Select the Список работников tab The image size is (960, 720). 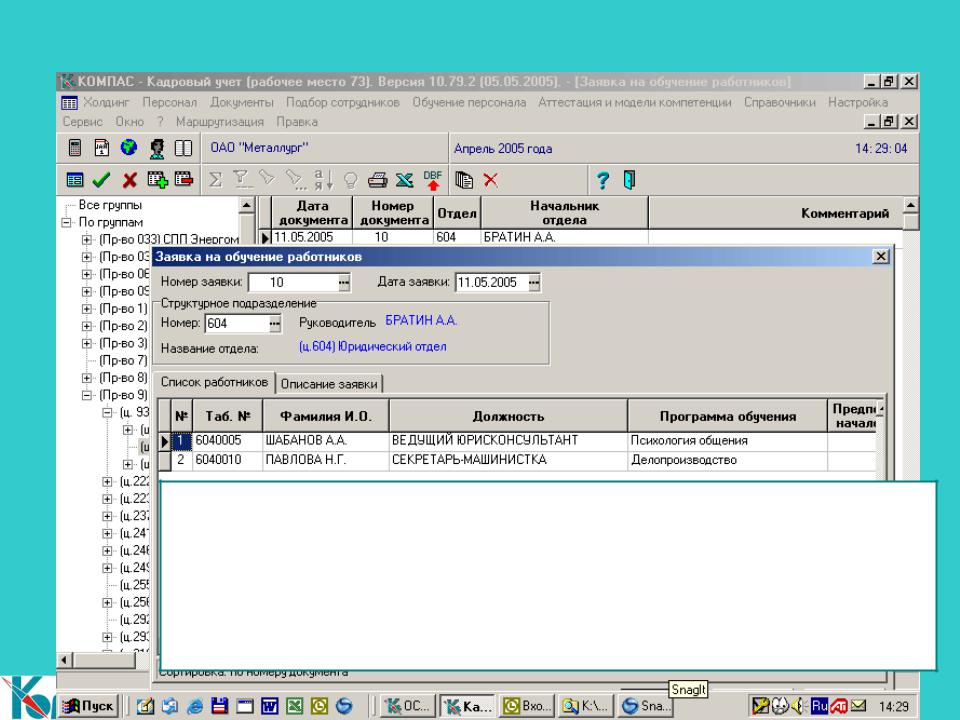coord(214,382)
